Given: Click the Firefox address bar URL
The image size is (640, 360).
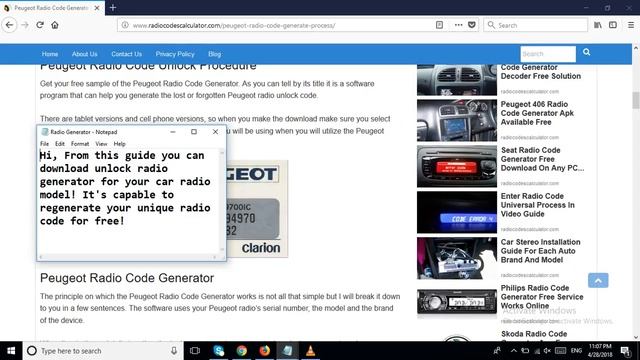Looking at the screenshot, I should point(234,25).
